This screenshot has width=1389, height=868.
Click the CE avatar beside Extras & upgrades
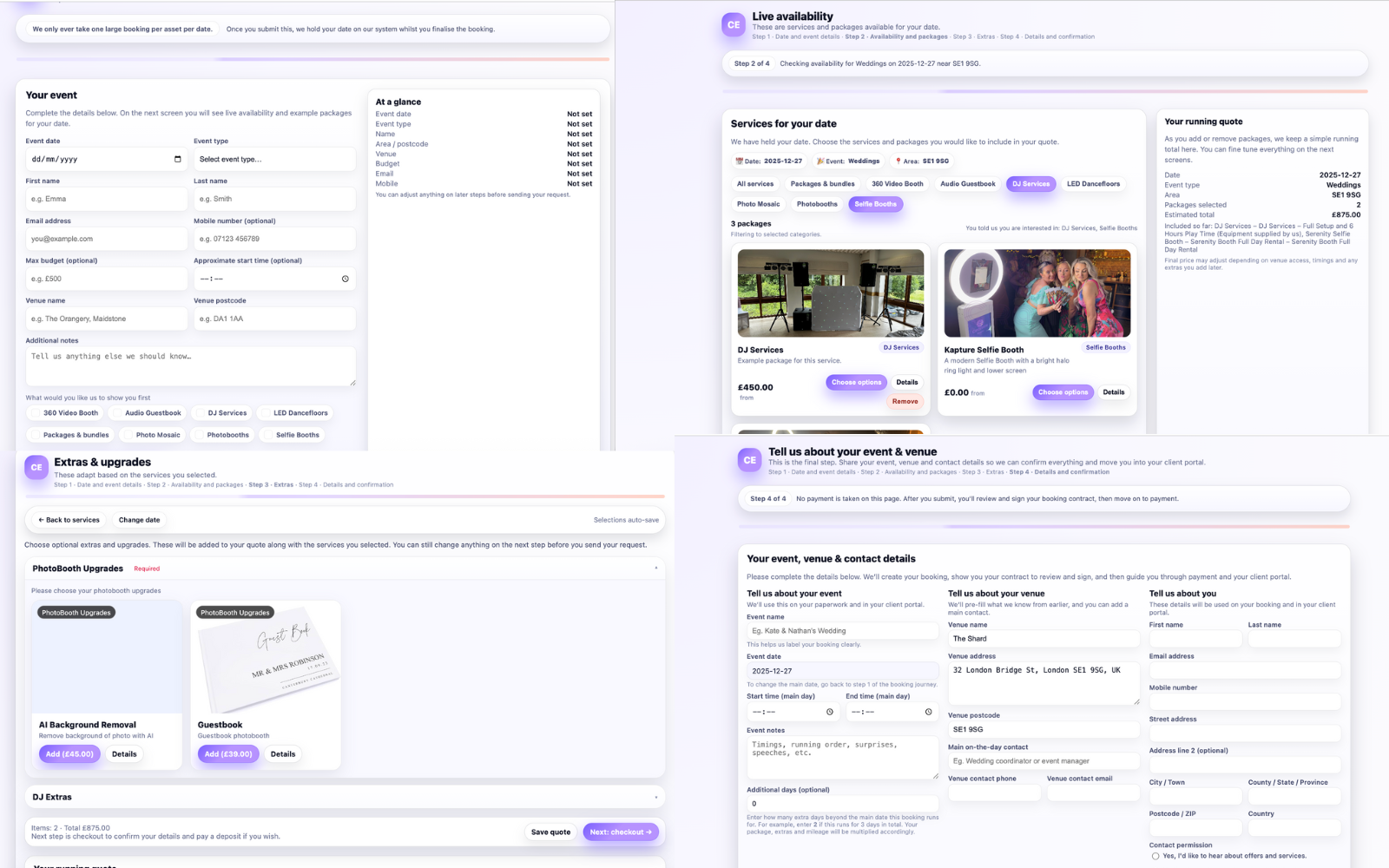pos(36,467)
